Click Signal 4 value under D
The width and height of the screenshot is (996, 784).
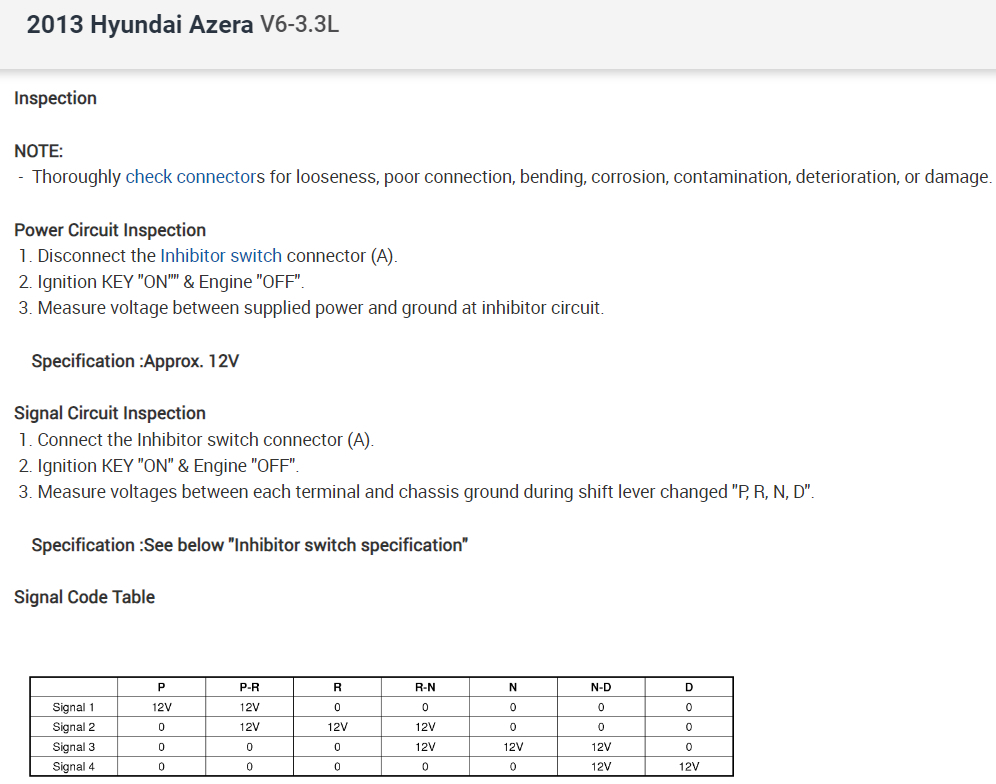(x=689, y=766)
